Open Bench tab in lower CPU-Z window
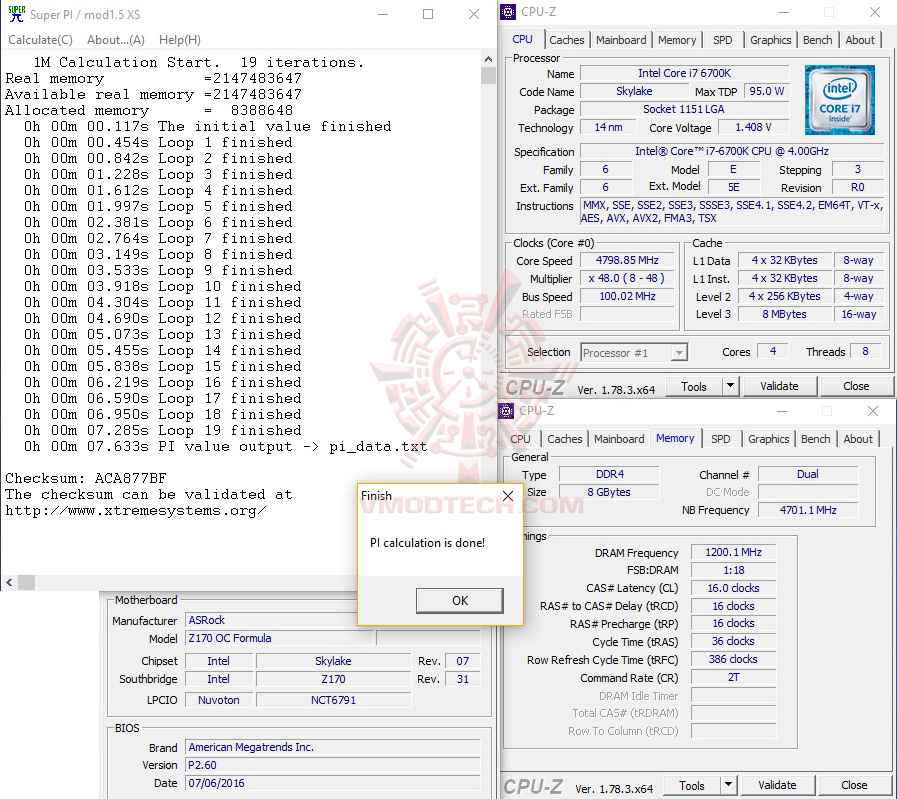This screenshot has width=897, height=799. 815,439
